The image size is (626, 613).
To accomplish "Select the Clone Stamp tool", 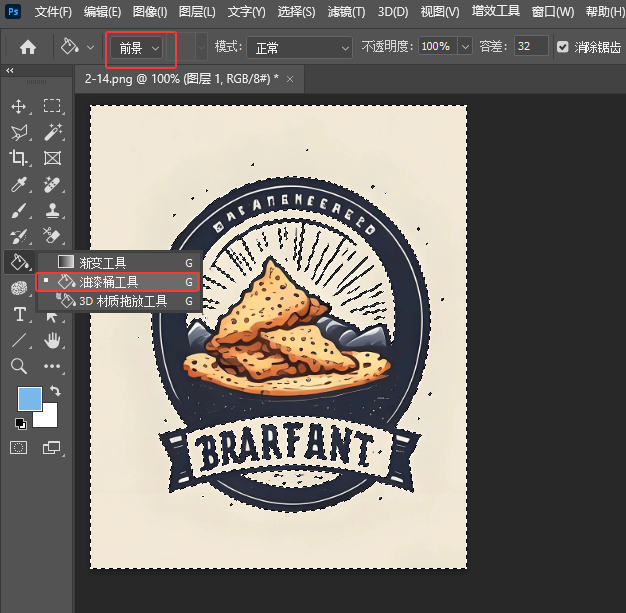I will (x=52, y=210).
